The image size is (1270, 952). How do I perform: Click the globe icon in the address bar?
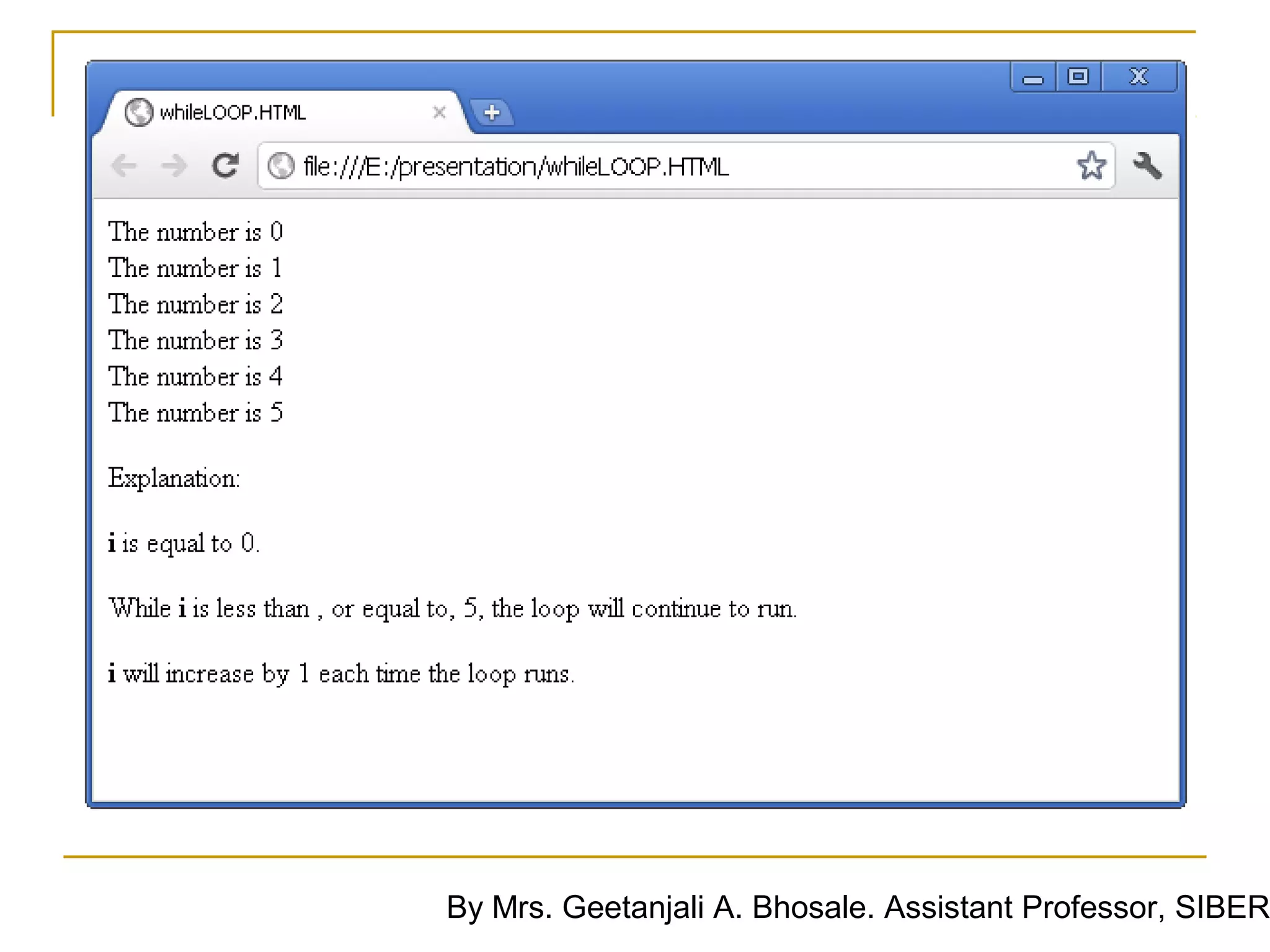coord(281,165)
